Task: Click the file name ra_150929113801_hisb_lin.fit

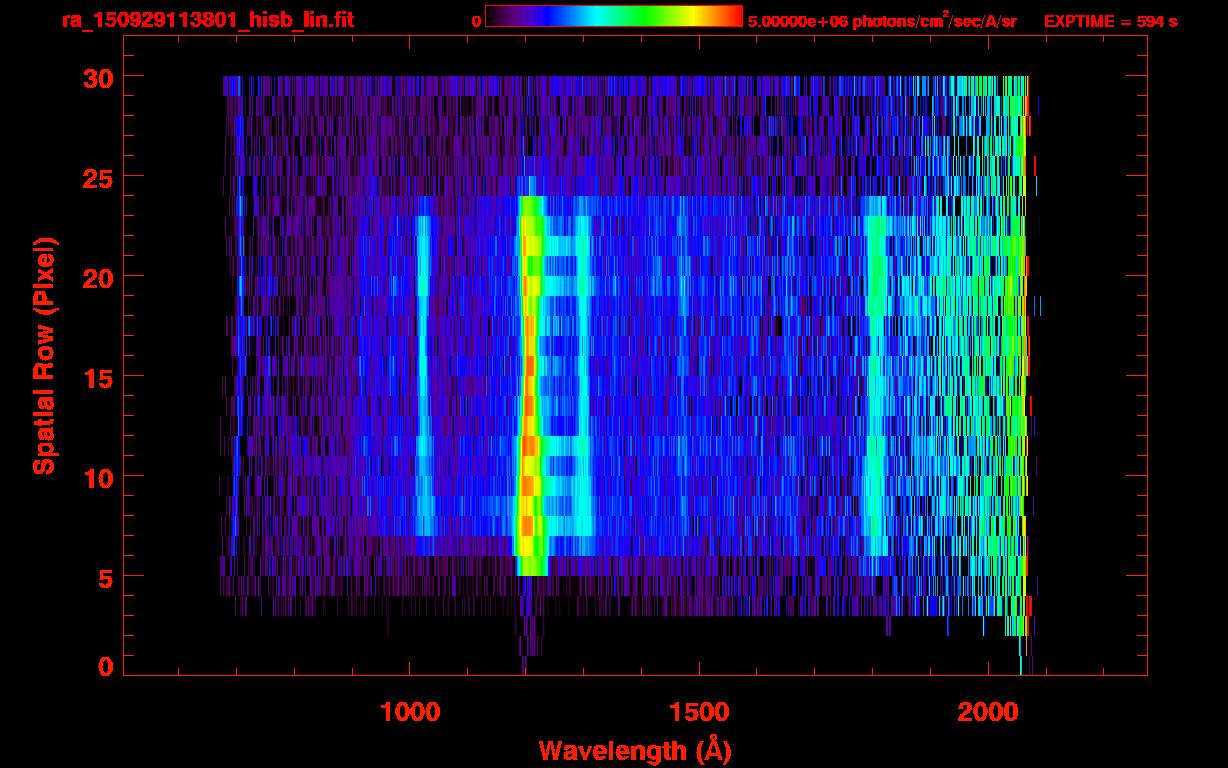Action: pos(207,20)
